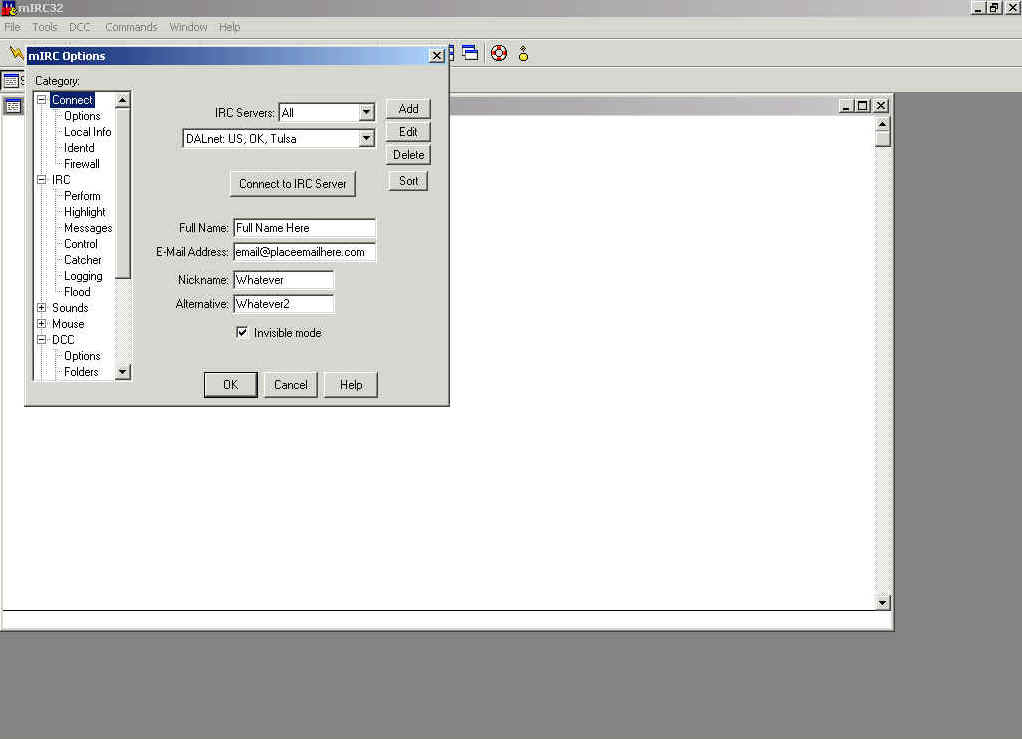Screen dimensions: 1022x739
Task: Close the inner status window
Action: (881, 106)
